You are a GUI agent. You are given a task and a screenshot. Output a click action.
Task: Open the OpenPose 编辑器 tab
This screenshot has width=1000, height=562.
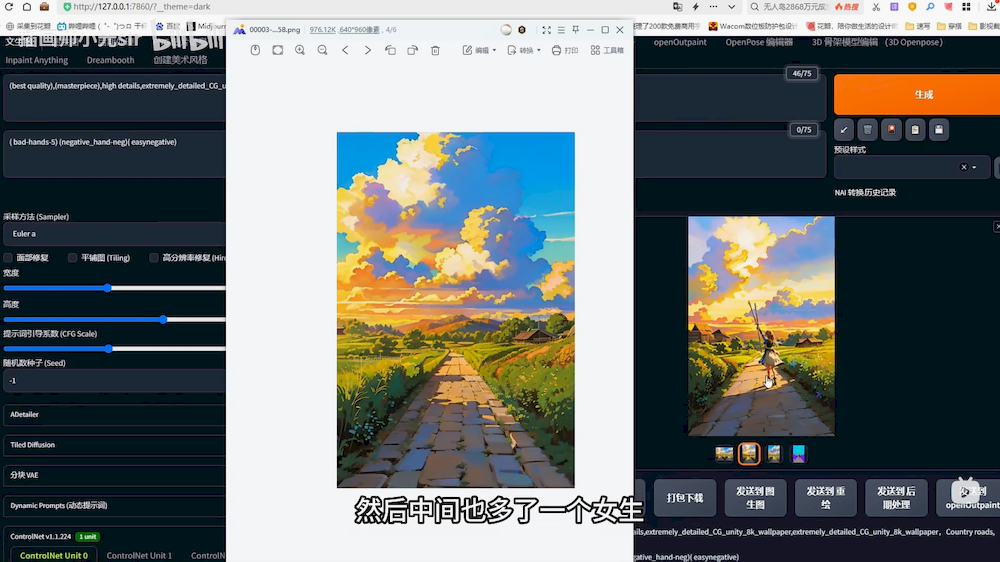759,42
